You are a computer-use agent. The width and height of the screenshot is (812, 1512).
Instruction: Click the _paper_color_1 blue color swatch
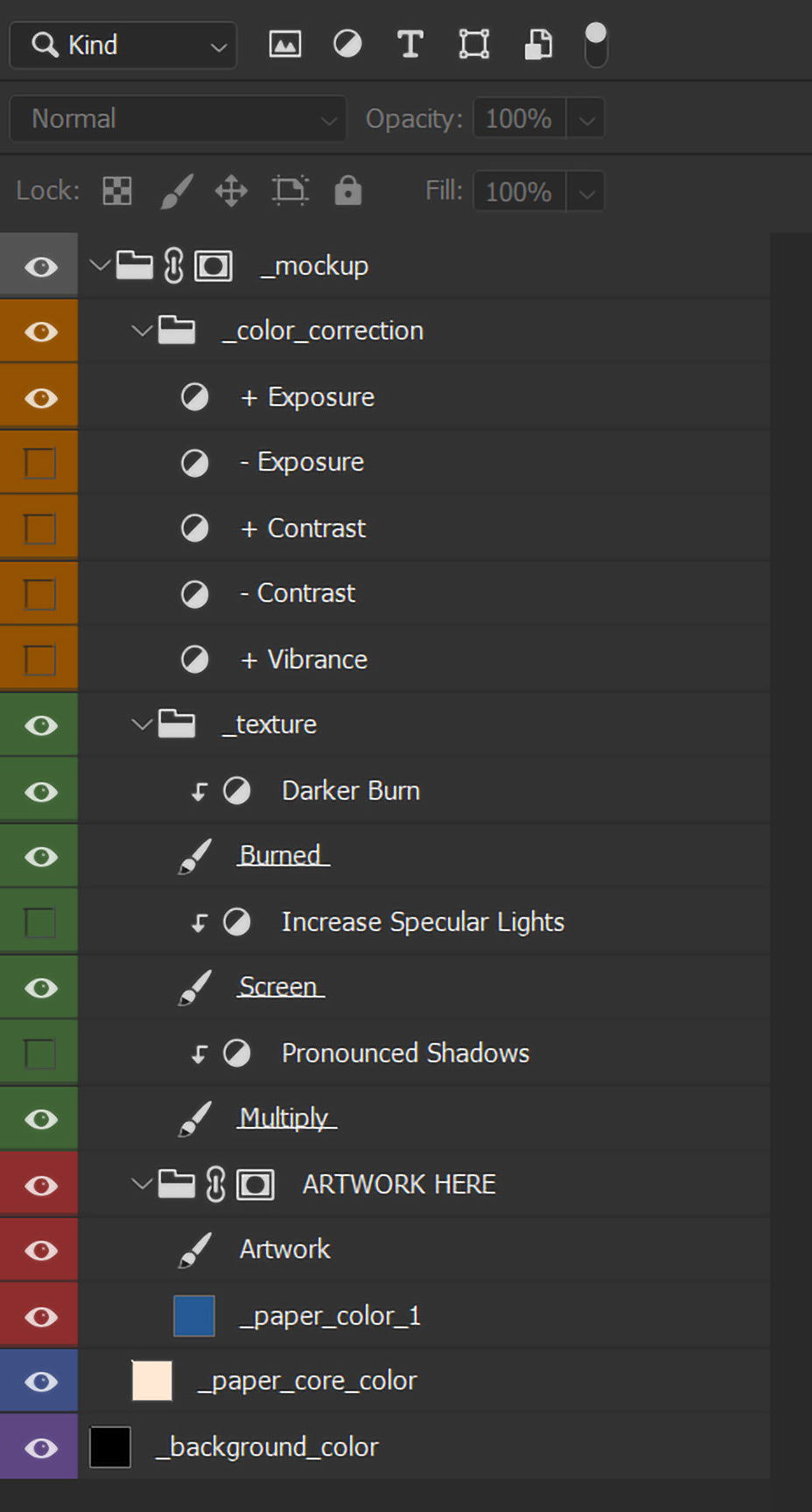pos(194,1316)
